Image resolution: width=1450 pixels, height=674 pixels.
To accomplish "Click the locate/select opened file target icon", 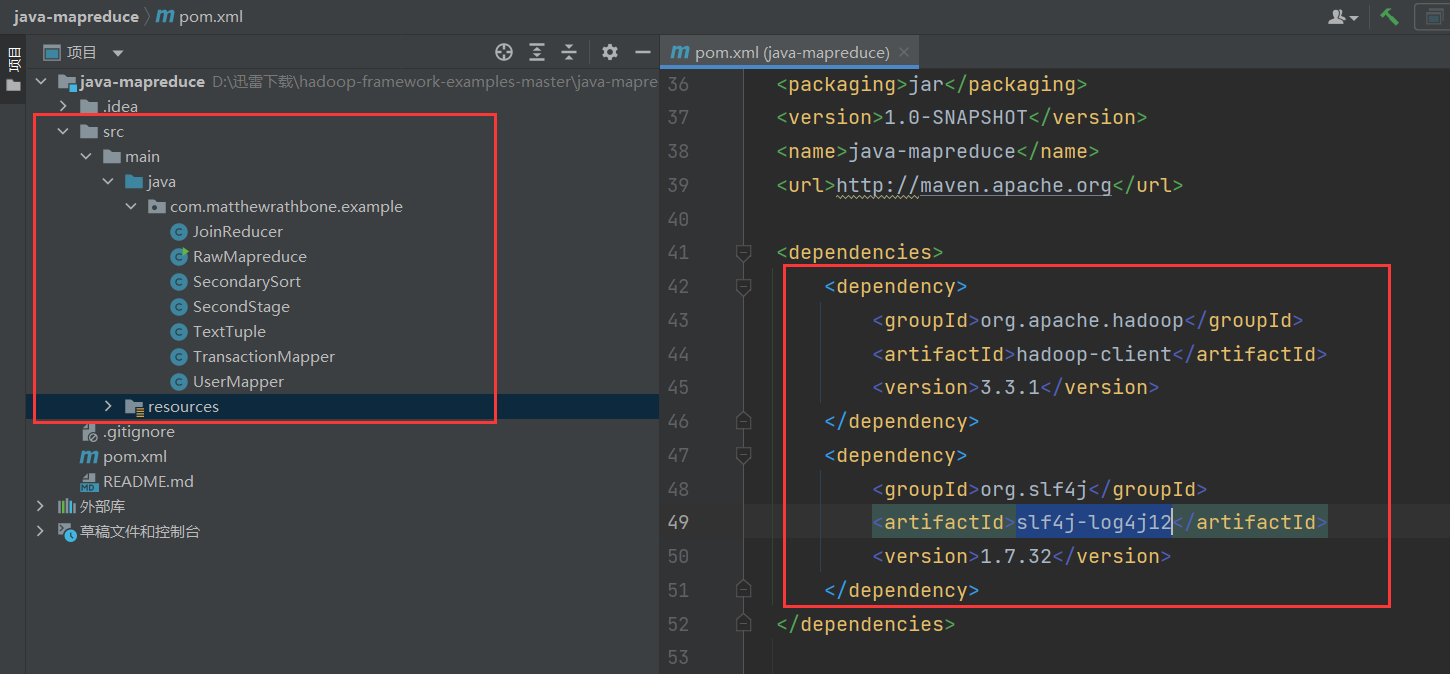I will pos(504,52).
